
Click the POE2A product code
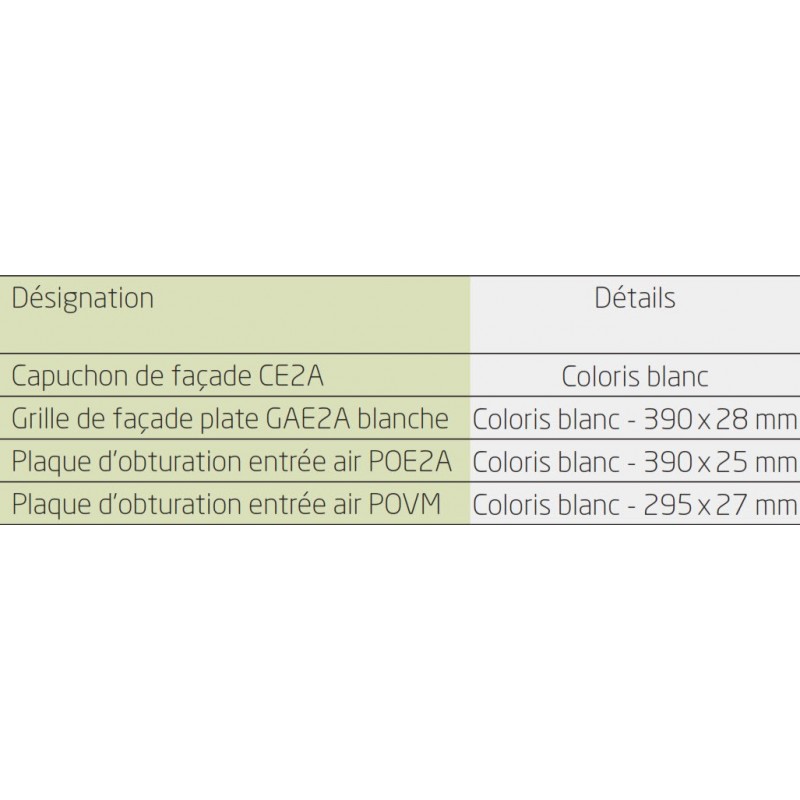[x=410, y=461]
